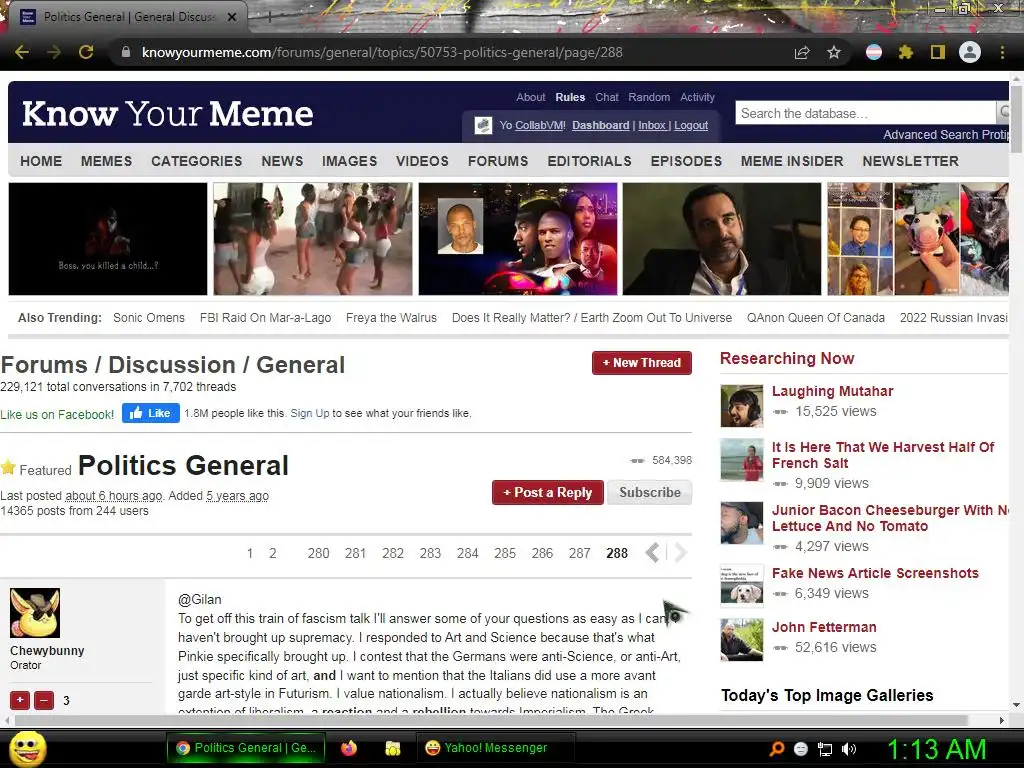Image resolution: width=1024 pixels, height=768 pixels.
Task: Reload the page using the refresh icon
Action: click(x=86, y=52)
